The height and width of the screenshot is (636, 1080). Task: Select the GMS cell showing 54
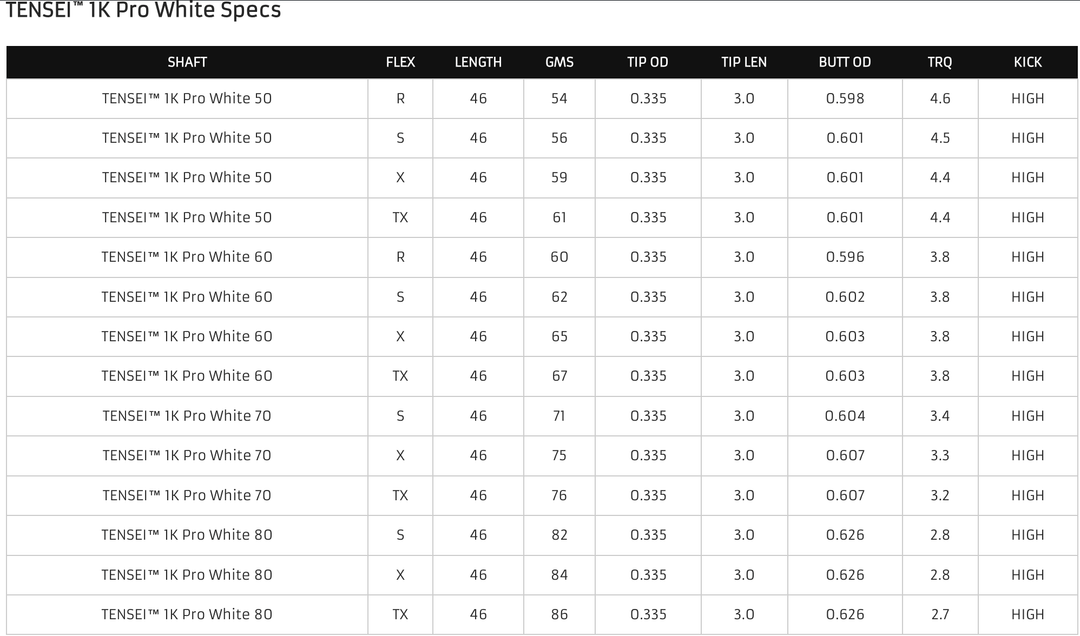click(x=559, y=99)
